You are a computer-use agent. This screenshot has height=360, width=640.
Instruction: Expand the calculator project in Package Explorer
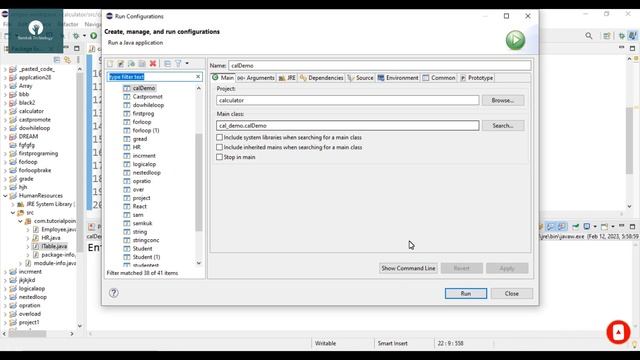[x=5, y=111]
